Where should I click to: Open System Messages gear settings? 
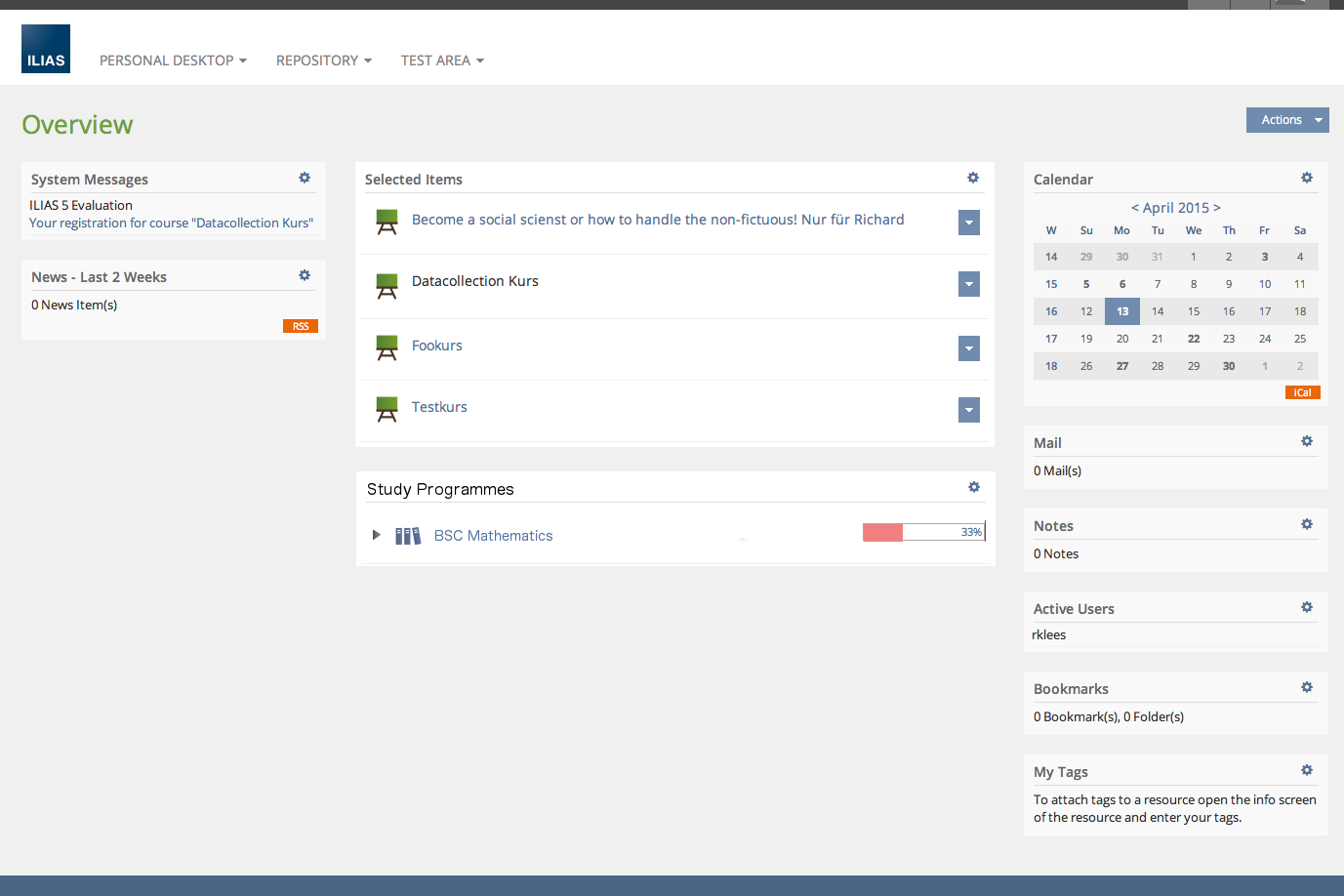point(305,178)
